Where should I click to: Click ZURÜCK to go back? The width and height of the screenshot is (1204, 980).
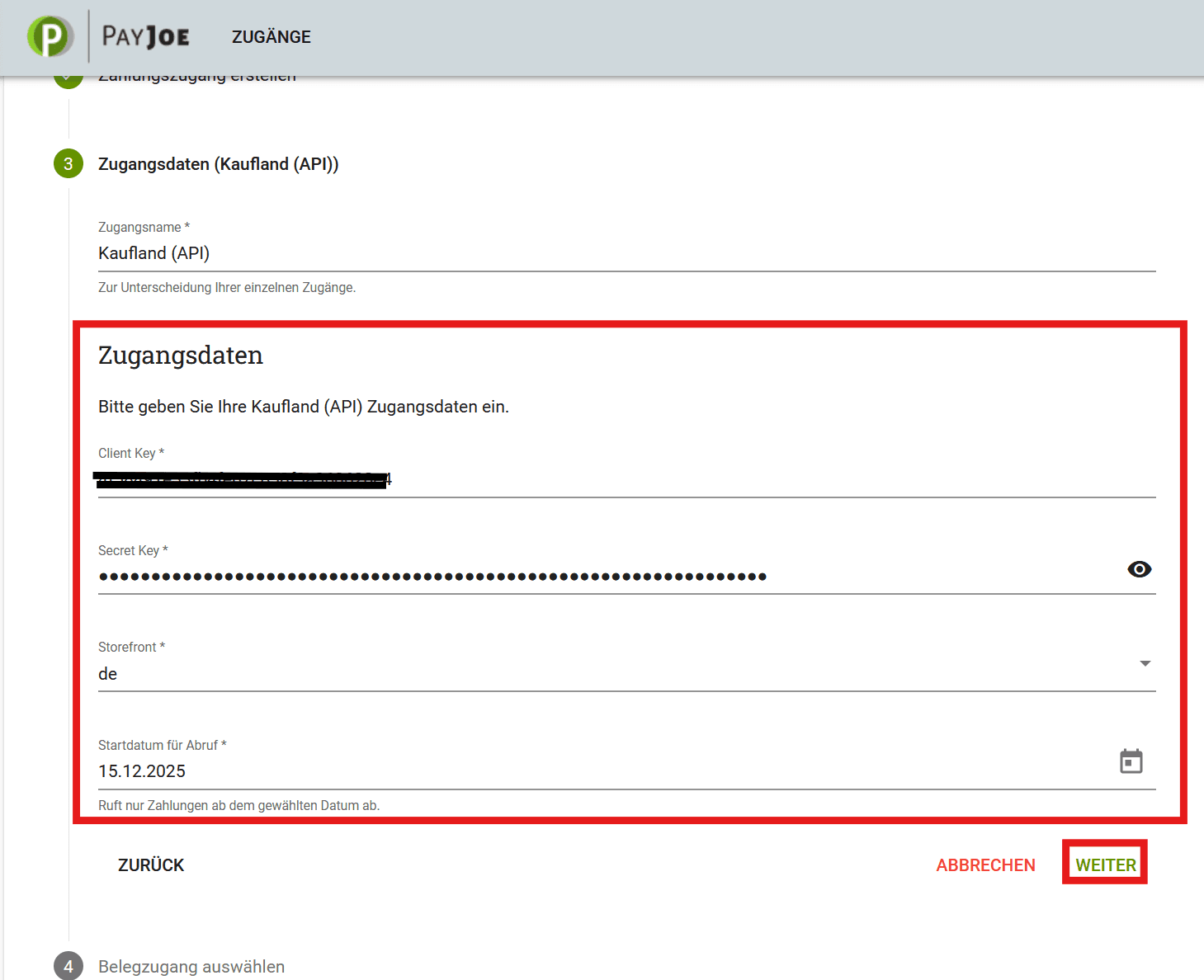151,865
